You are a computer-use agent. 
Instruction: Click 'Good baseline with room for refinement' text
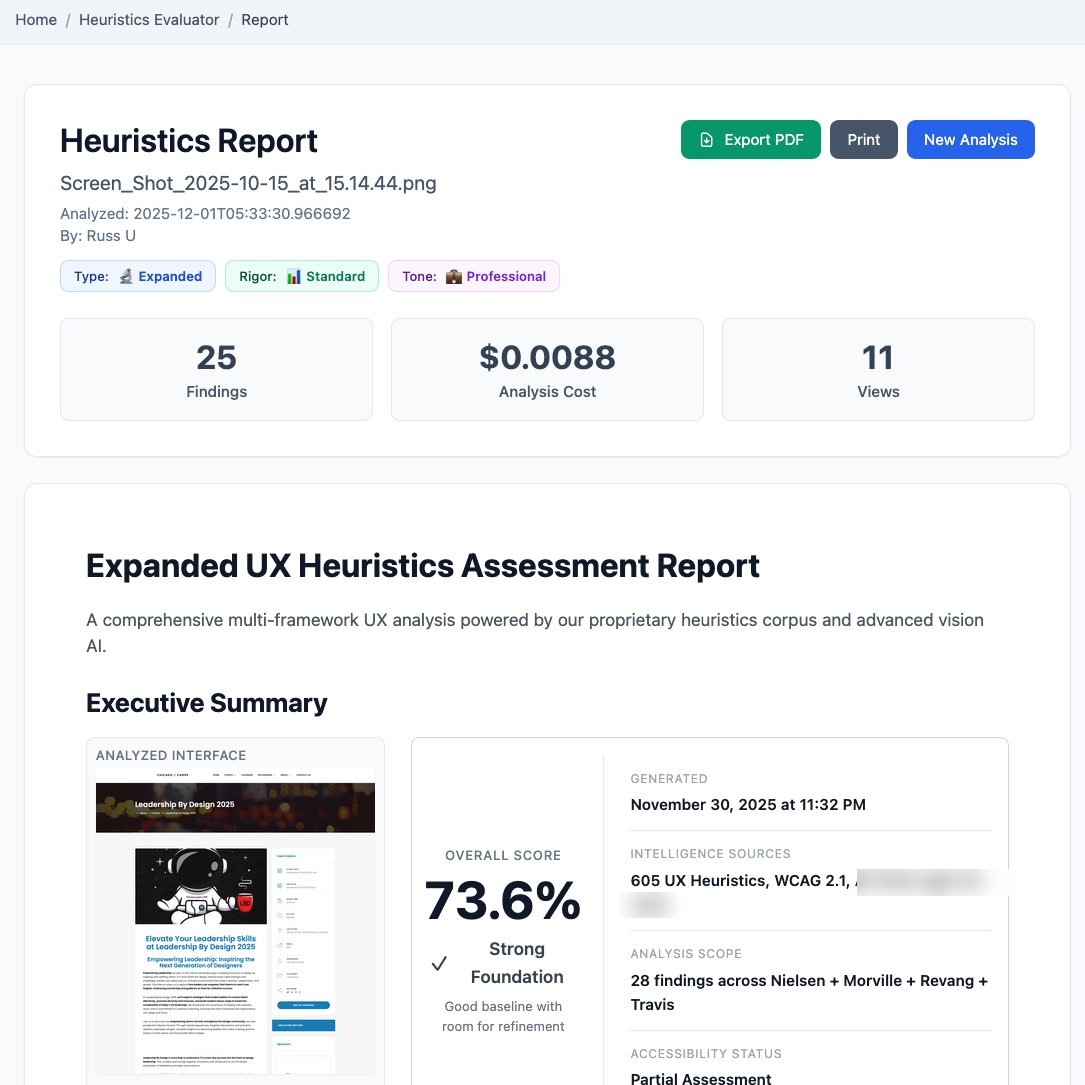(x=503, y=1016)
